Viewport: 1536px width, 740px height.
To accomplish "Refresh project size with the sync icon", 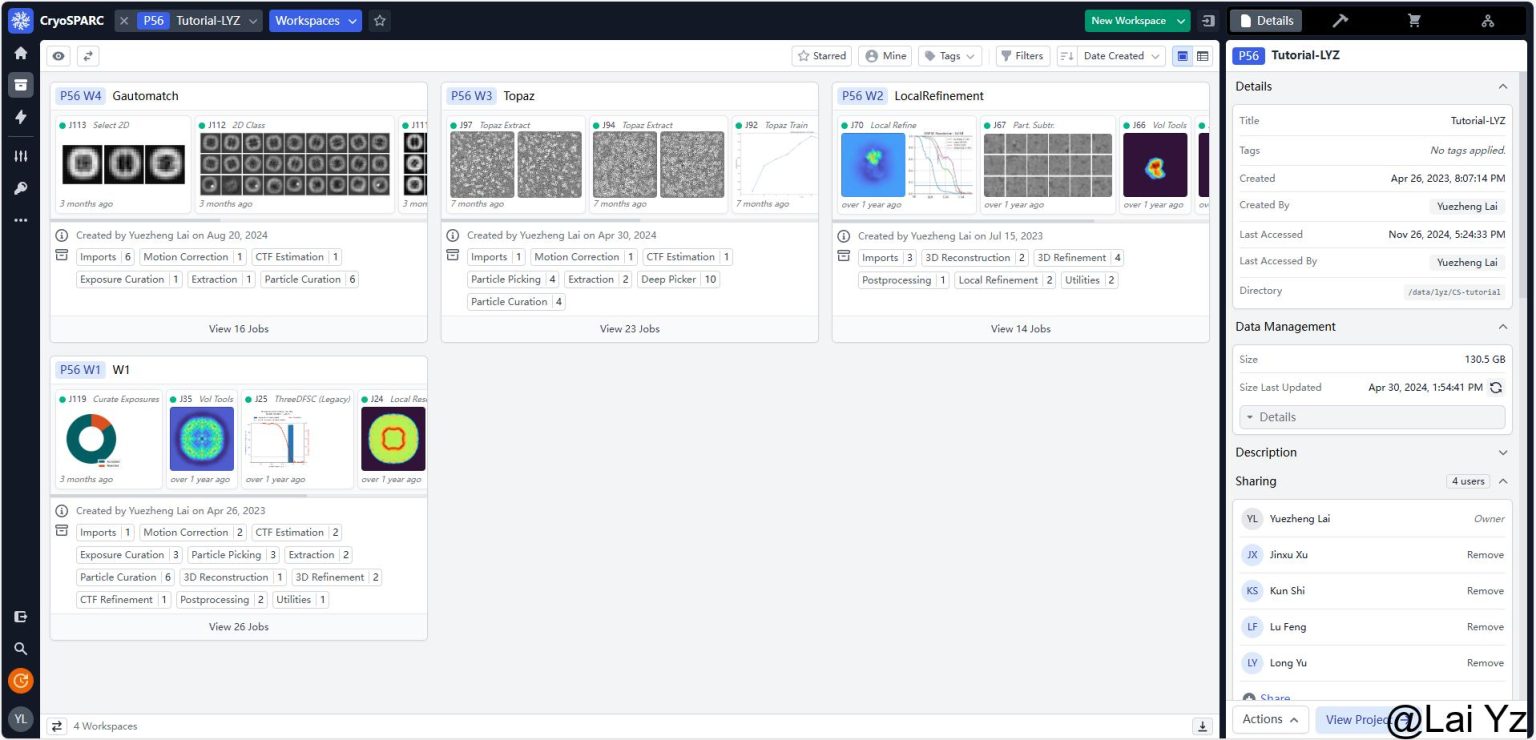I will (1495, 388).
